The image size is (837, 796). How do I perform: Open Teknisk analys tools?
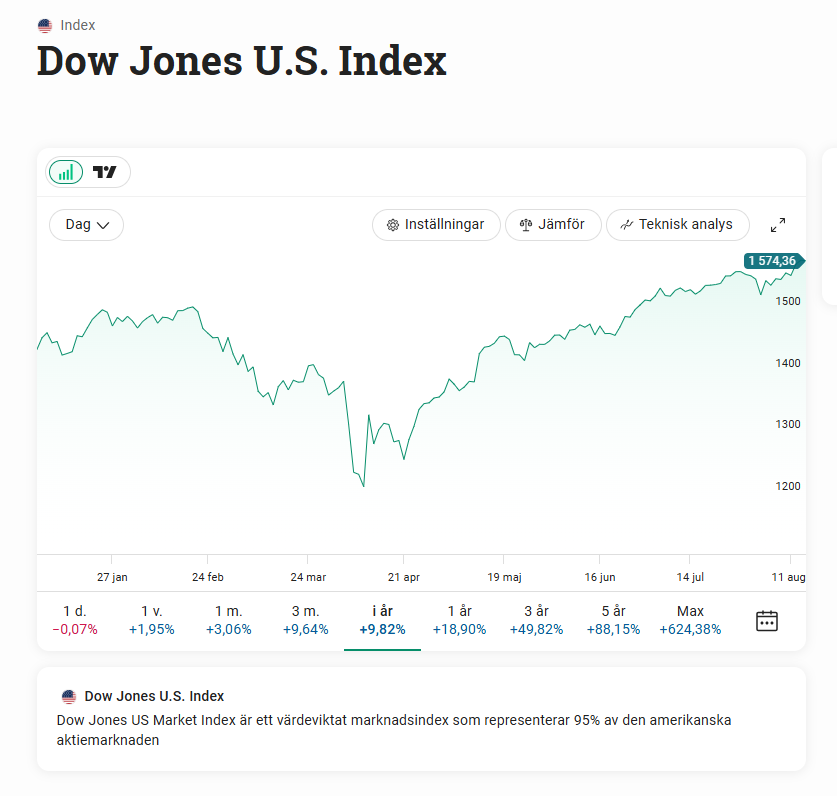[x=676, y=225]
